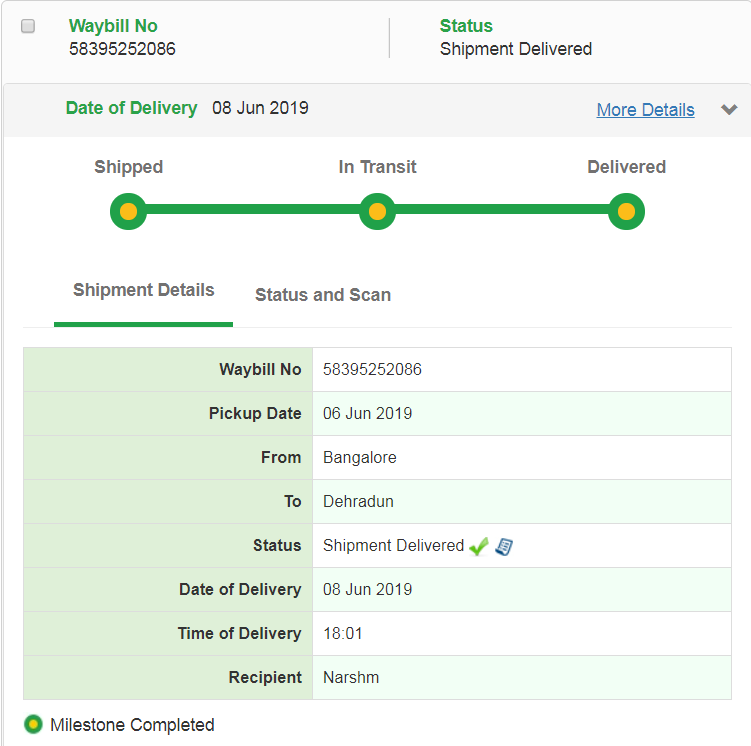Click the Milestone Completed legend icon
This screenshot has height=746, width=751.
[x=33, y=724]
